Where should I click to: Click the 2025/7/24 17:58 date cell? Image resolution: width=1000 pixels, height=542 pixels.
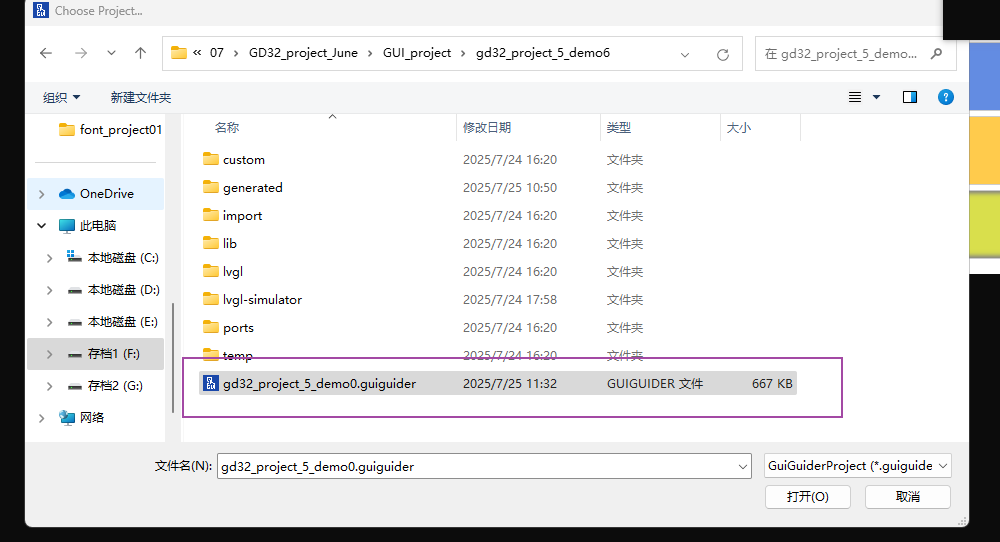pos(510,300)
